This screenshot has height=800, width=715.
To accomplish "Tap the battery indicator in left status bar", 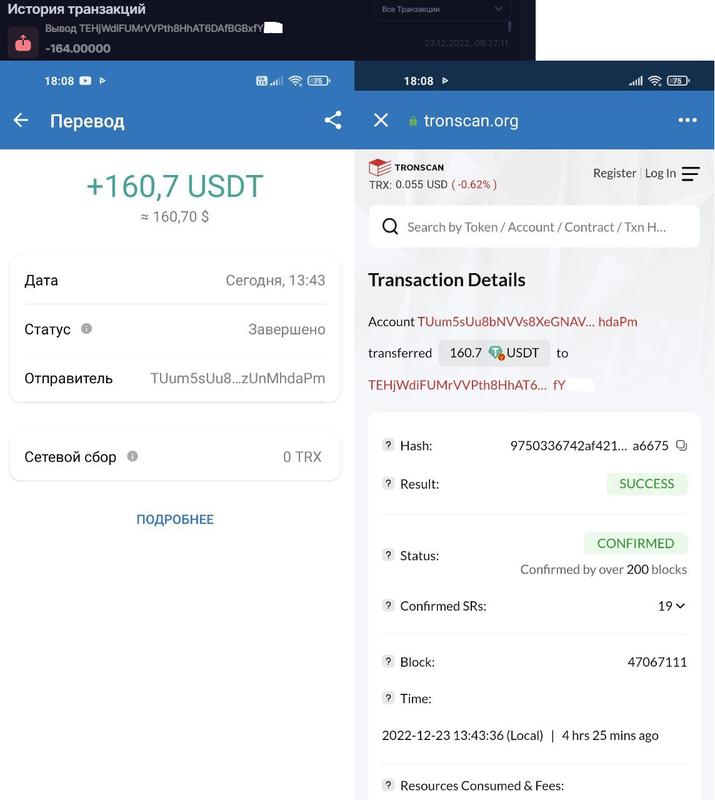I will coord(319,81).
